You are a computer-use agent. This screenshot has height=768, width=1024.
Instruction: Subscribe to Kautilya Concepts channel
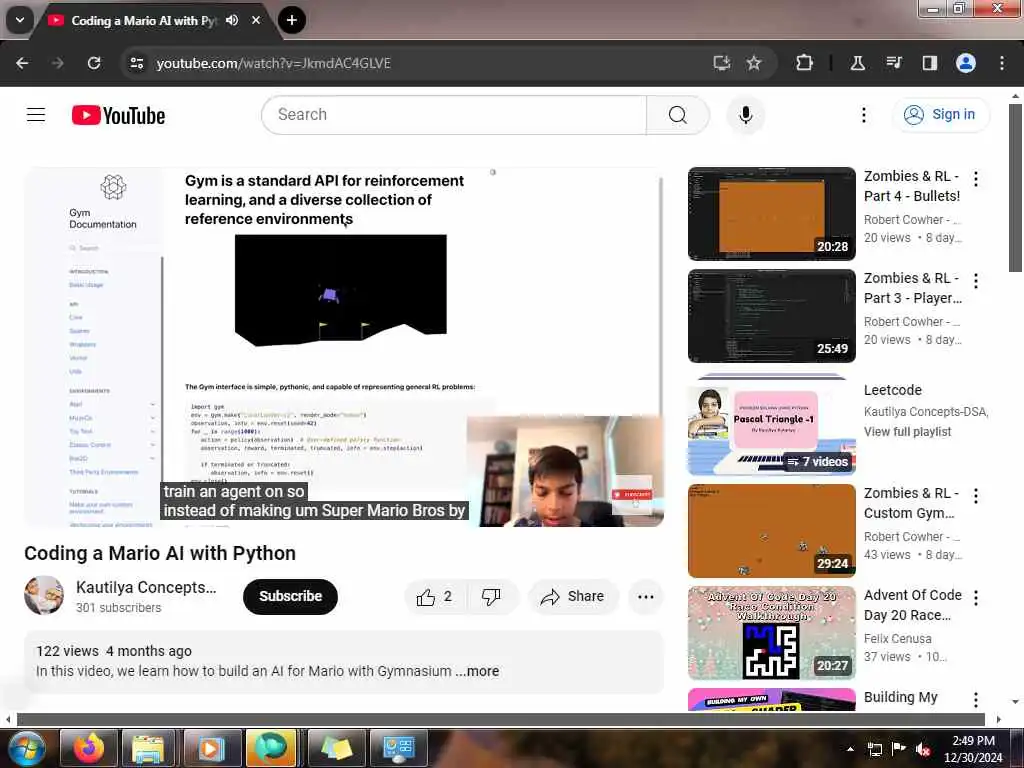point(291,596)
